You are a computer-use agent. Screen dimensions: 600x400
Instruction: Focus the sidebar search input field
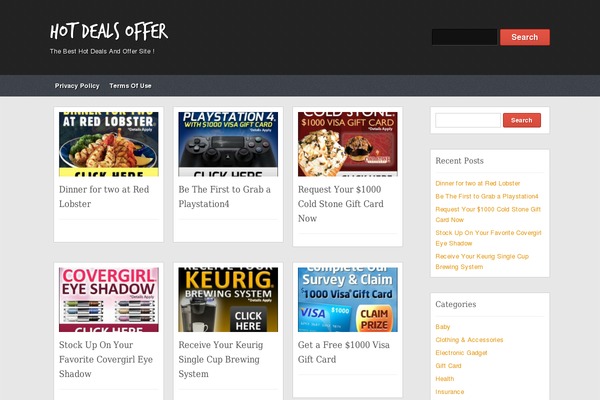coord(468,120)
